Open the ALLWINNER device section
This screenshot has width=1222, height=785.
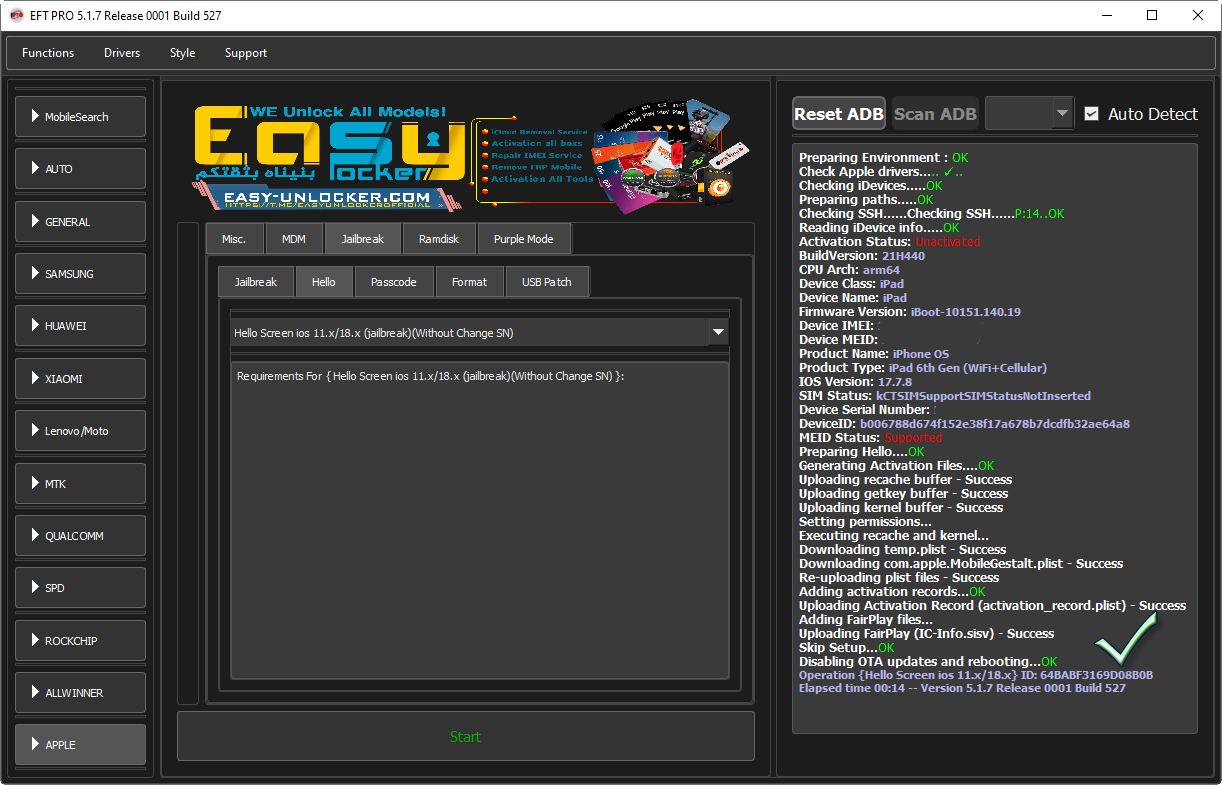click(80, 693)
